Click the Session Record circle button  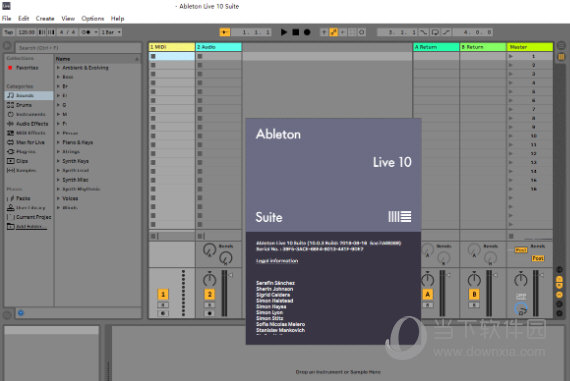point(361,32)
